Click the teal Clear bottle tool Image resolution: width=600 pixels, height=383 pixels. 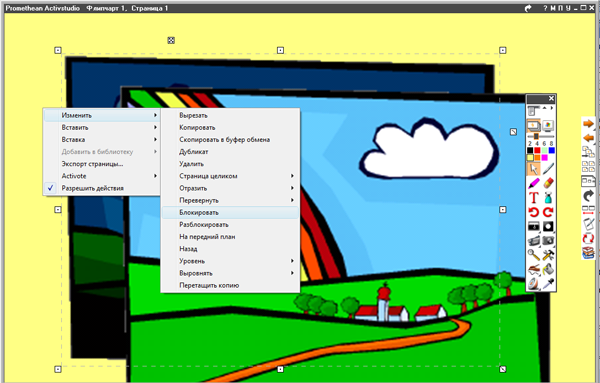coord(548,197)
